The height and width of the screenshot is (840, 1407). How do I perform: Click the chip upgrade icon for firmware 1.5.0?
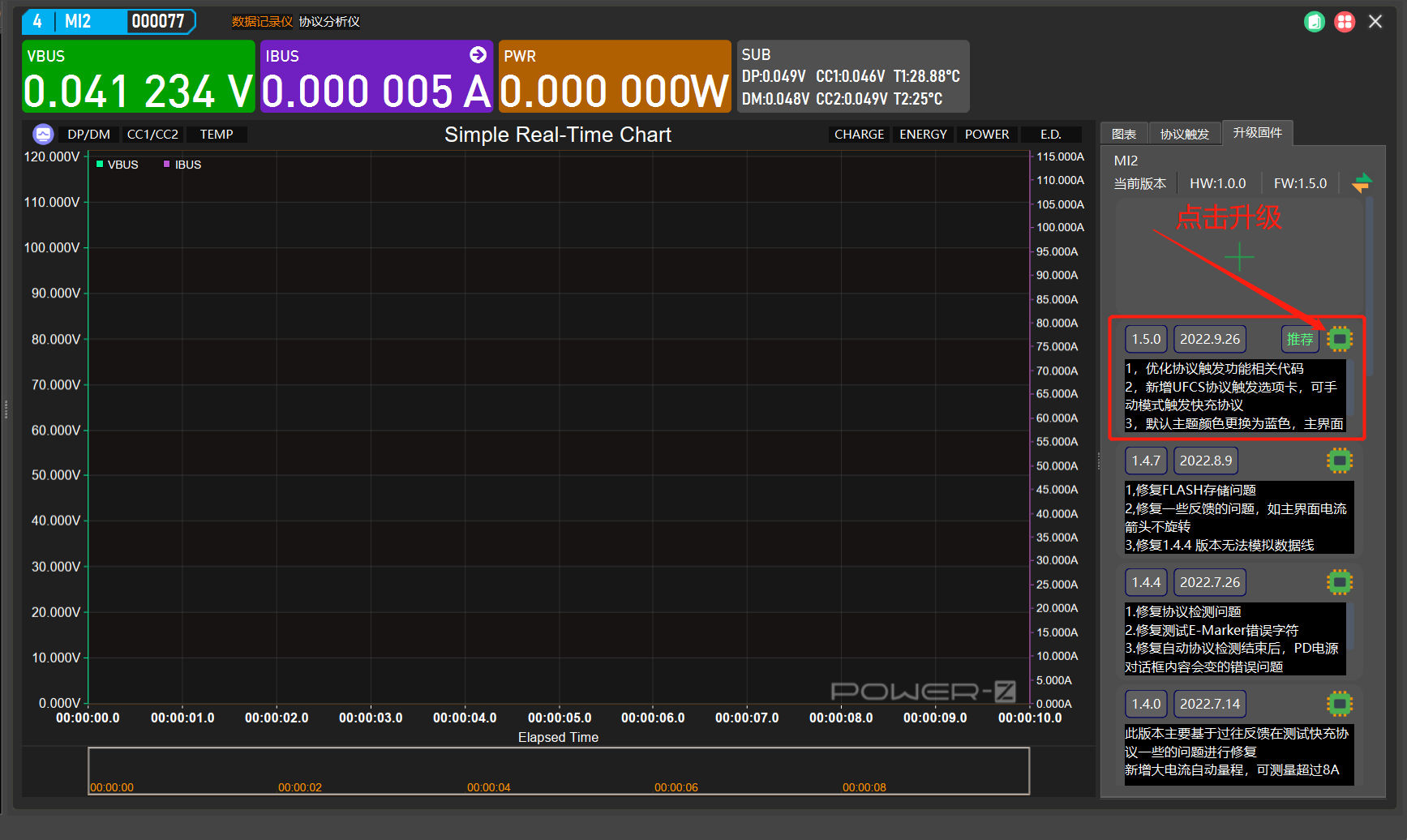click(x=1340, y=339)
